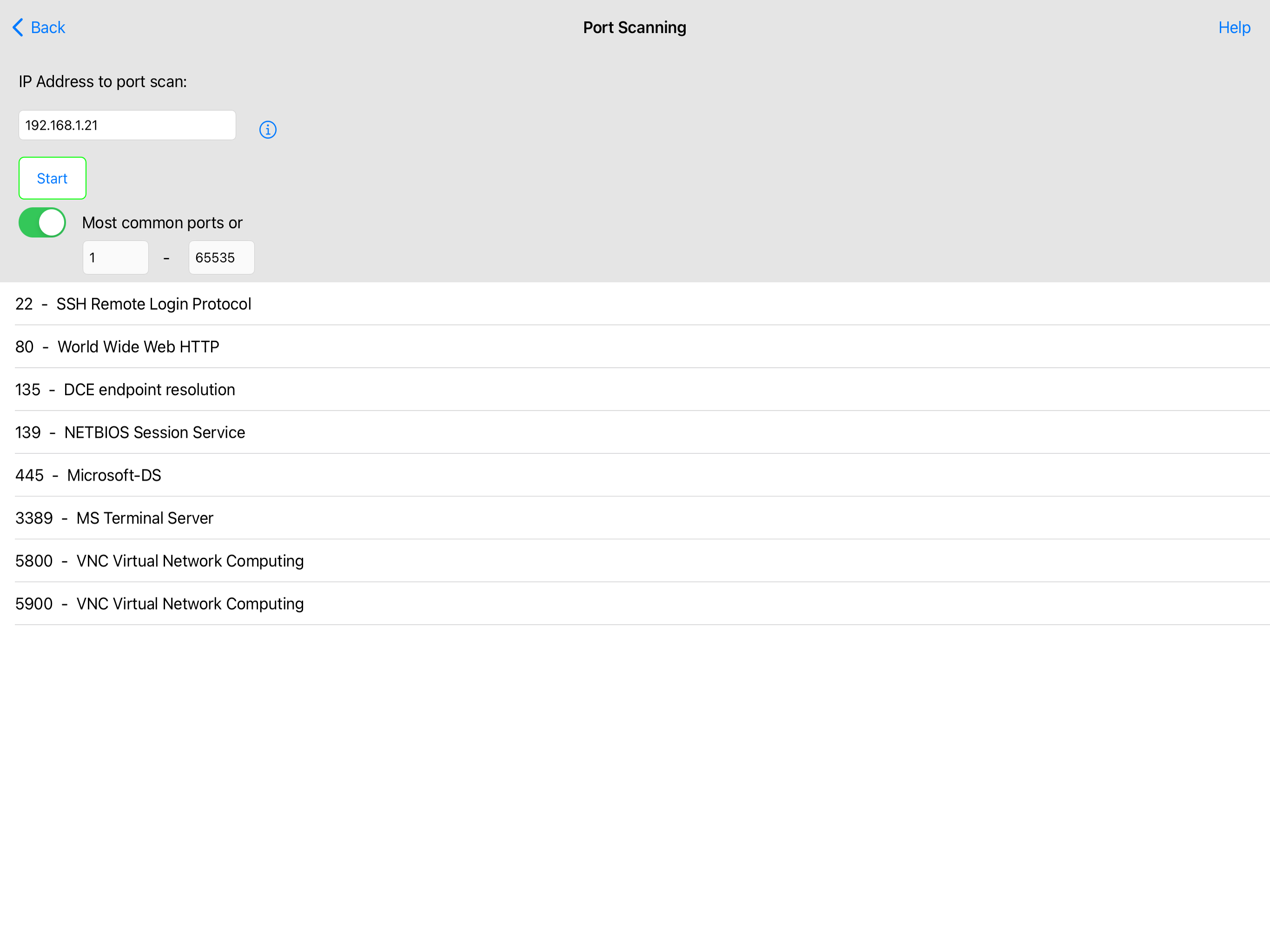The height and width of the screenshot is (952, 1270).
Task: Click the IP address input field
Action: click(127, 125)
